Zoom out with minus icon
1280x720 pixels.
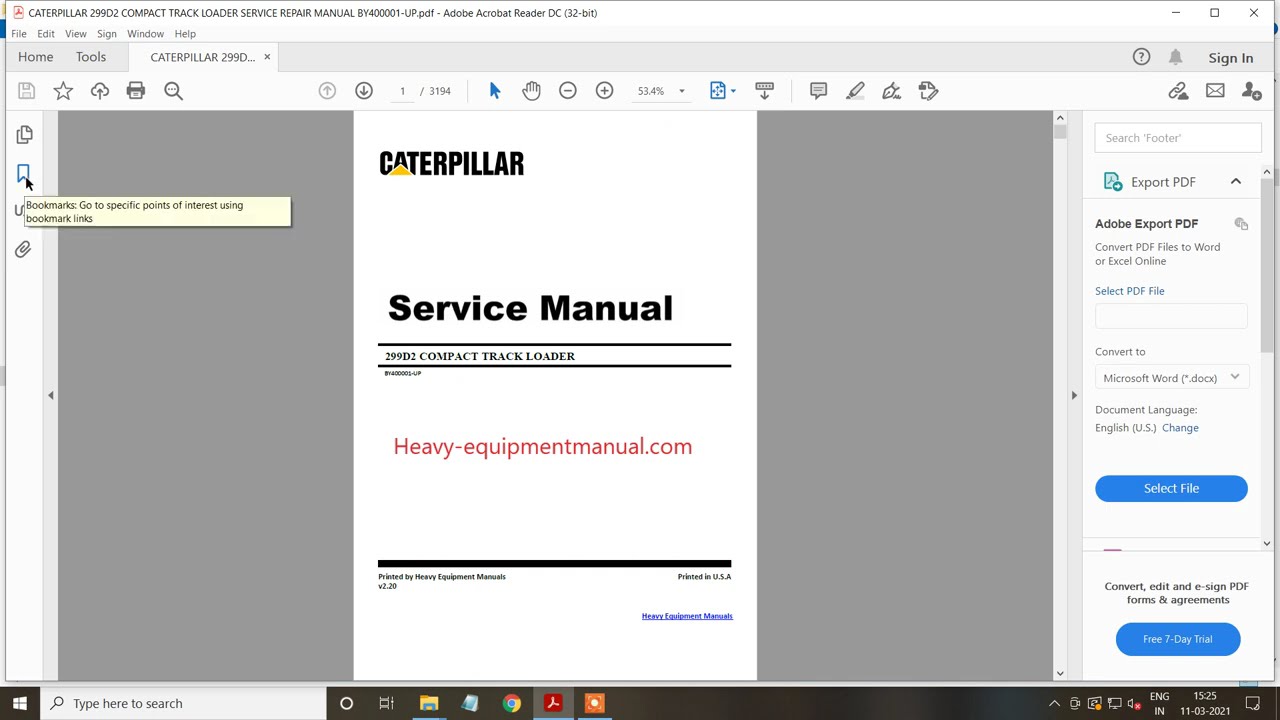click(568, 91)
